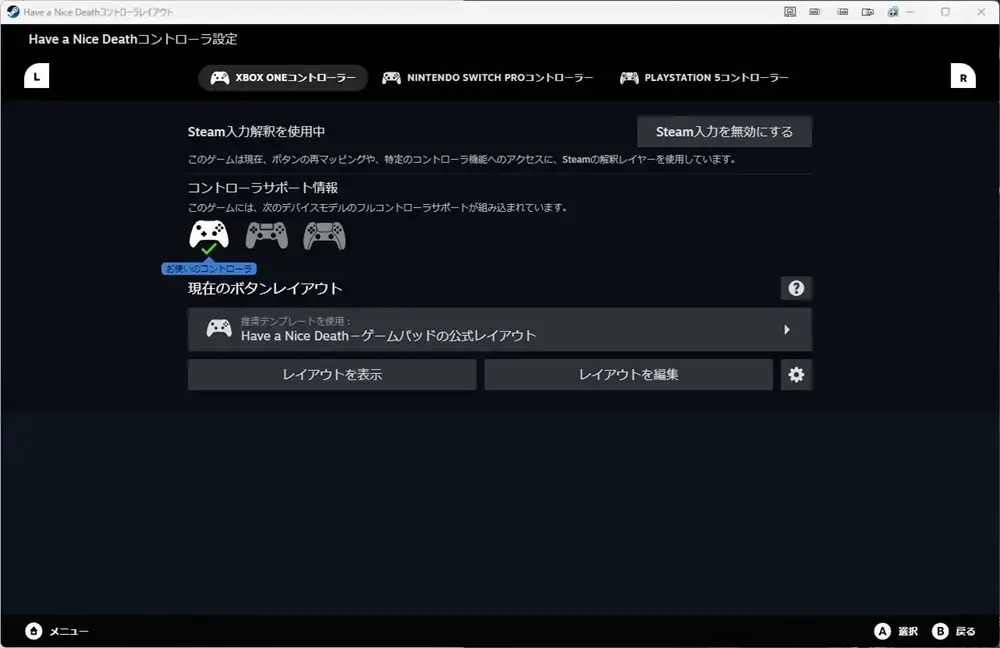Disable Steam Input with the Steam入力を無効にする button
The width and height of the screenshot is (1000, 648).
(724, 131)
